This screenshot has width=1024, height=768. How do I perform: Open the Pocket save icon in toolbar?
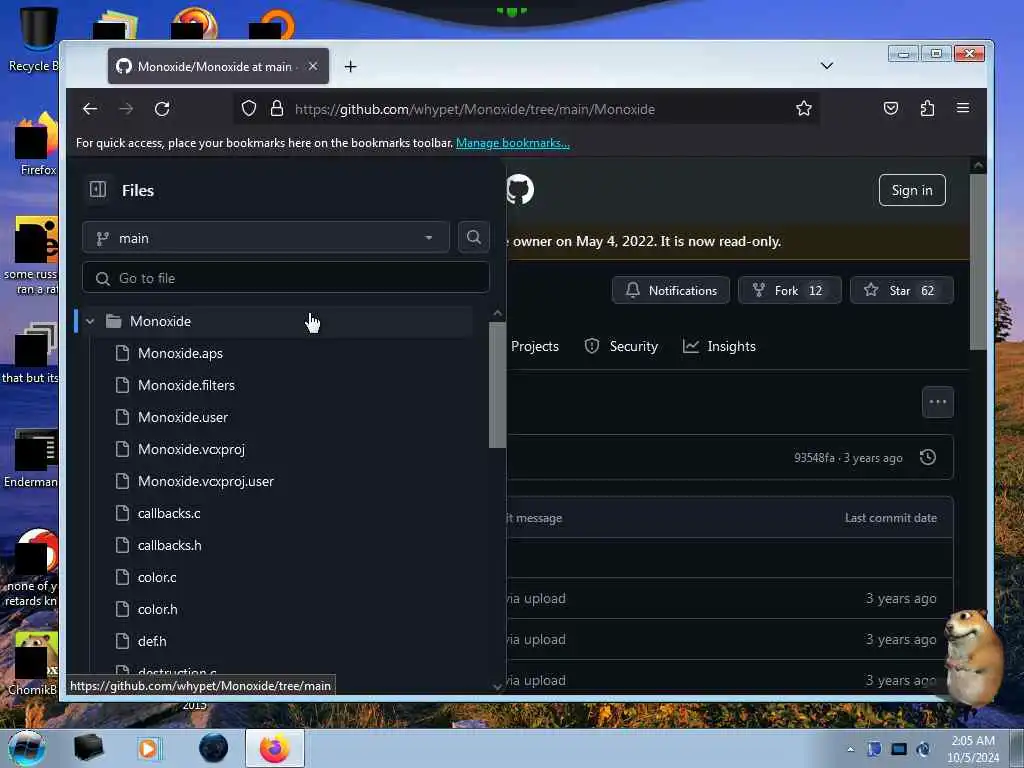[891, 108]
